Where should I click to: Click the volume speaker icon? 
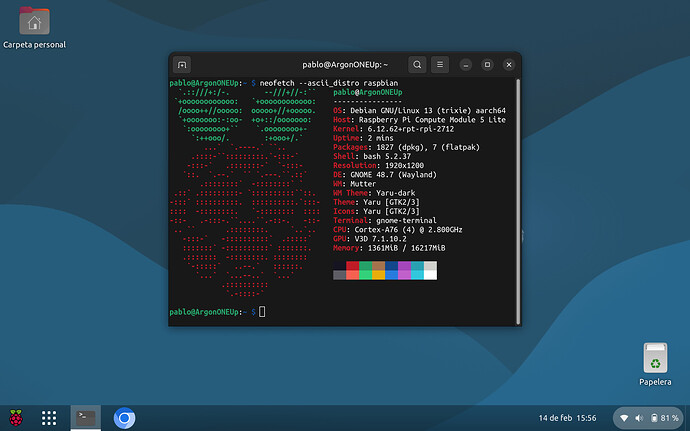(x=638, y=417)
